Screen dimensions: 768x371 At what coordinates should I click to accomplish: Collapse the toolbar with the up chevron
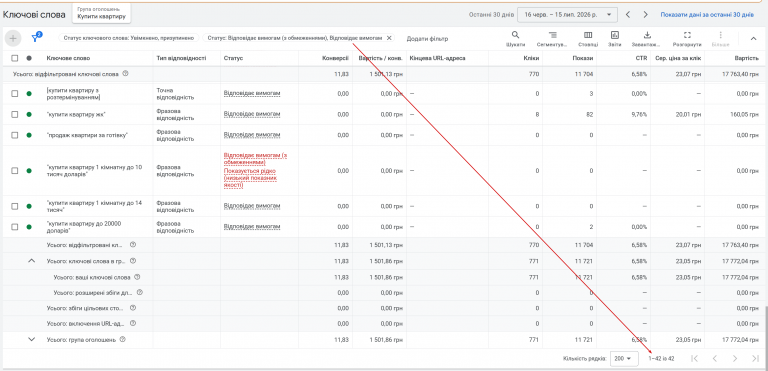753,39
